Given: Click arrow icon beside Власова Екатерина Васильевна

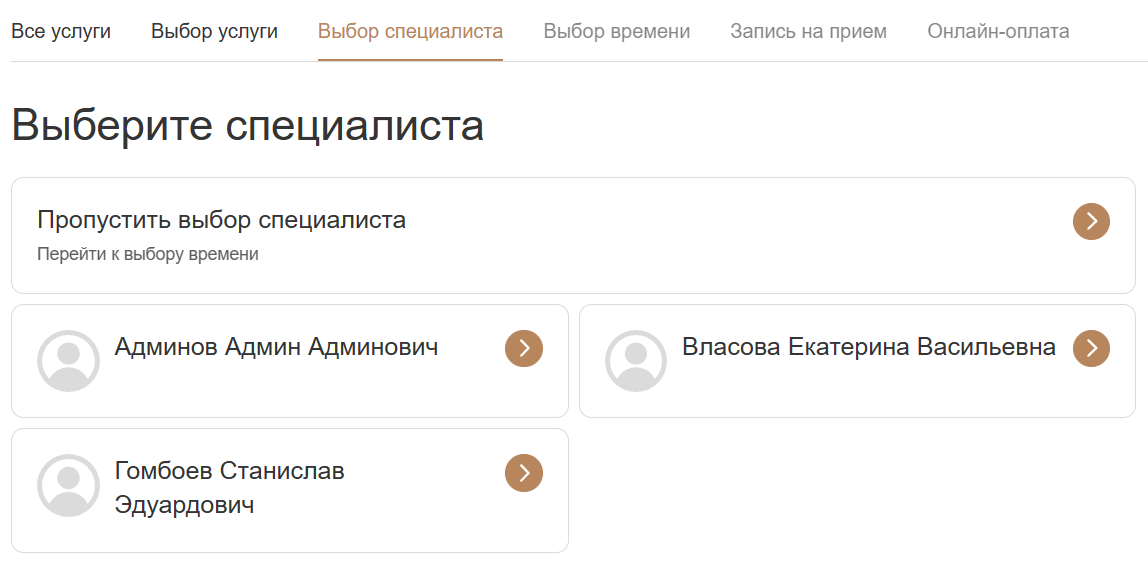Looking at the screenshot, I should click(1091, 348).
